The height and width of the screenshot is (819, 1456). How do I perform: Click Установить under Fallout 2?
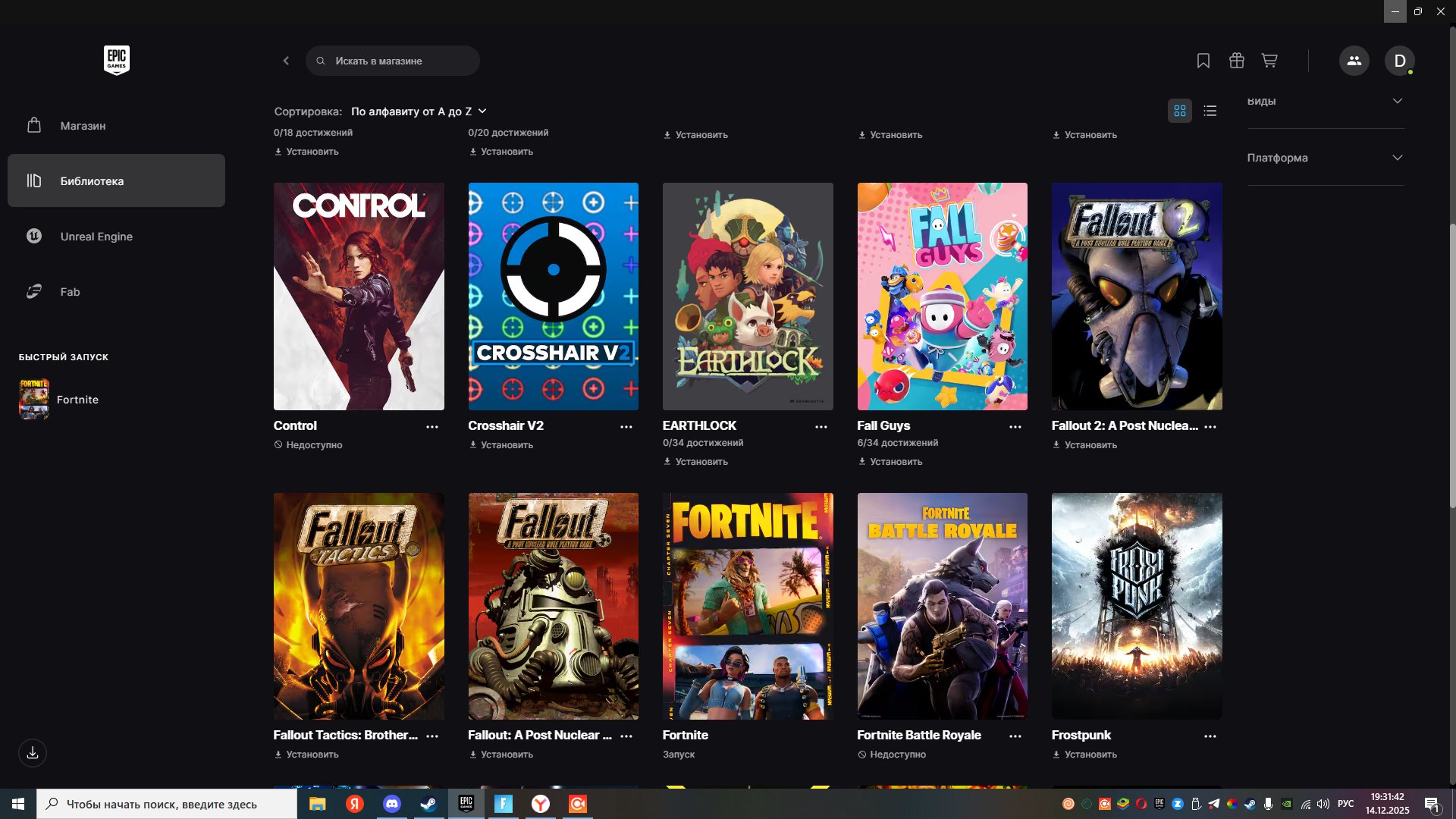coord(1084,445)
